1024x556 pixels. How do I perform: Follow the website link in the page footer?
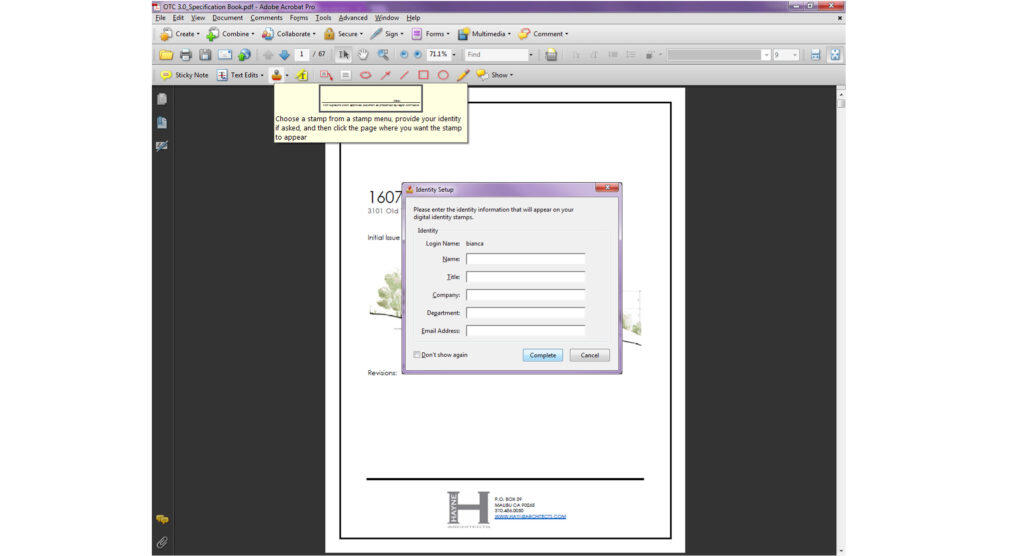[530, 516]
